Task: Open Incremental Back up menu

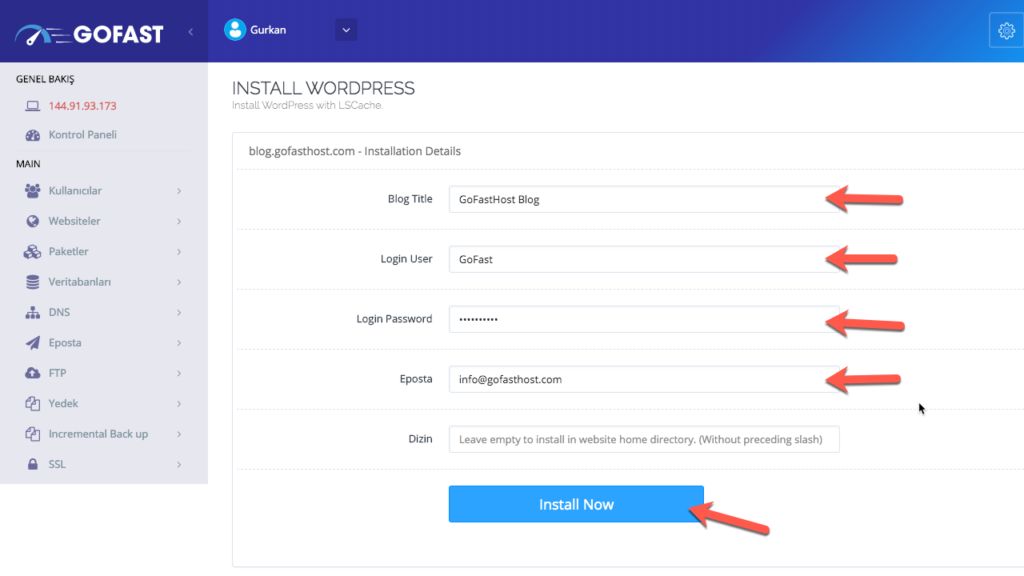Action: tap(98, 434)
